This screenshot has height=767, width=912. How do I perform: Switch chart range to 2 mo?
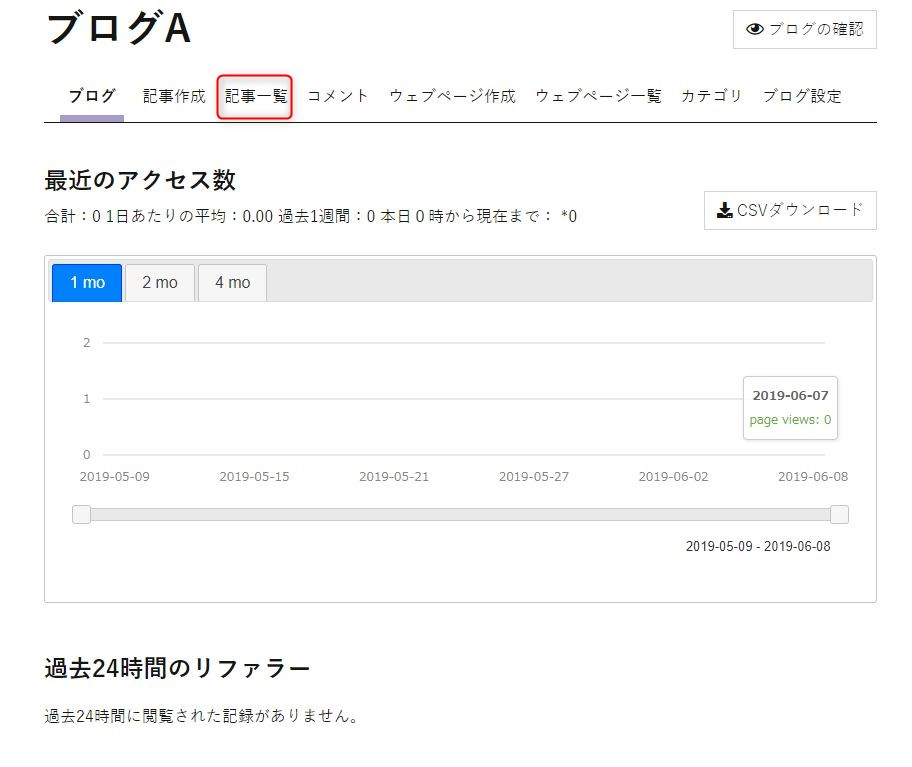point(160,283)
